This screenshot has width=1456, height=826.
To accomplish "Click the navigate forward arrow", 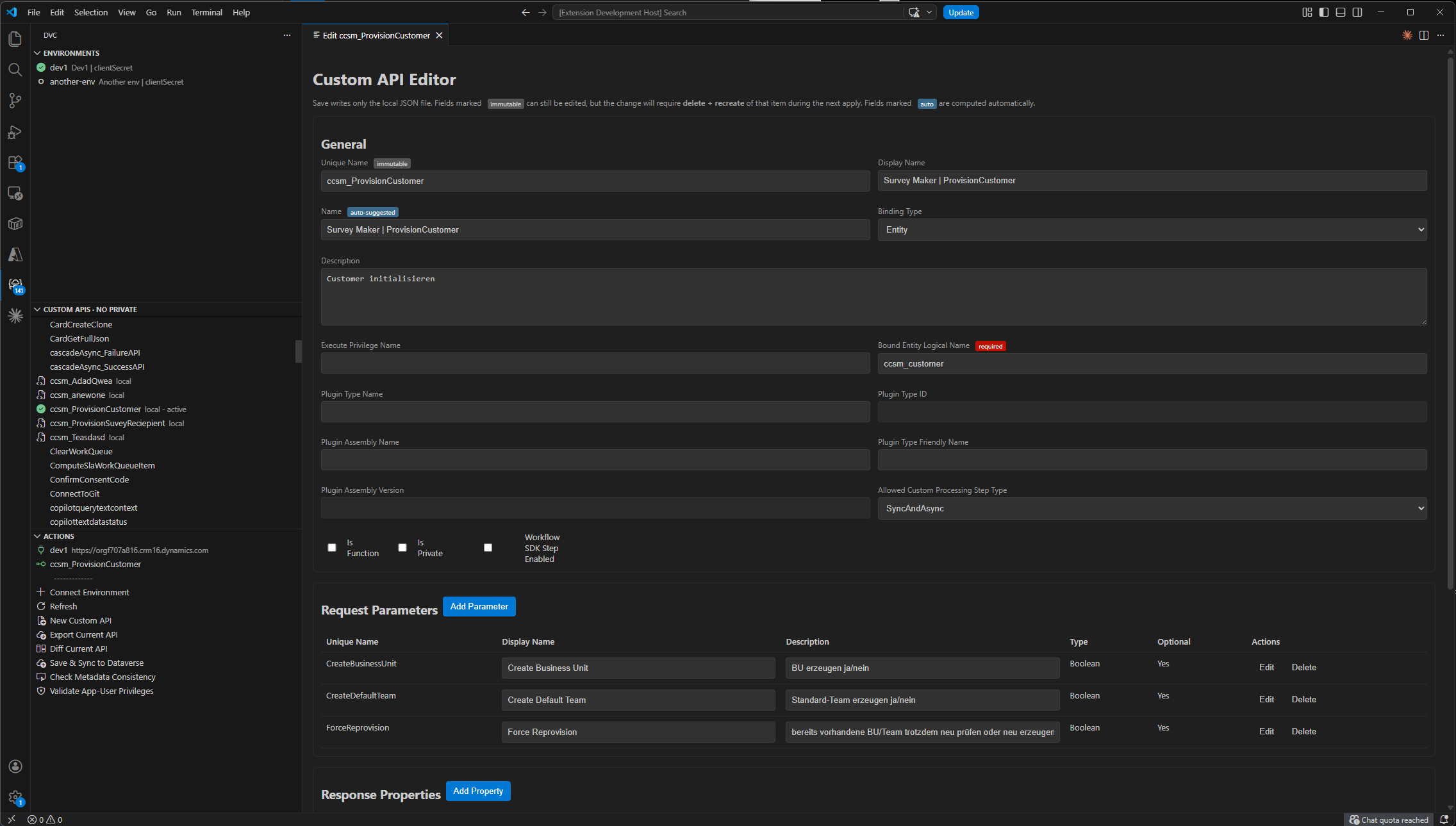I will 542,12.
